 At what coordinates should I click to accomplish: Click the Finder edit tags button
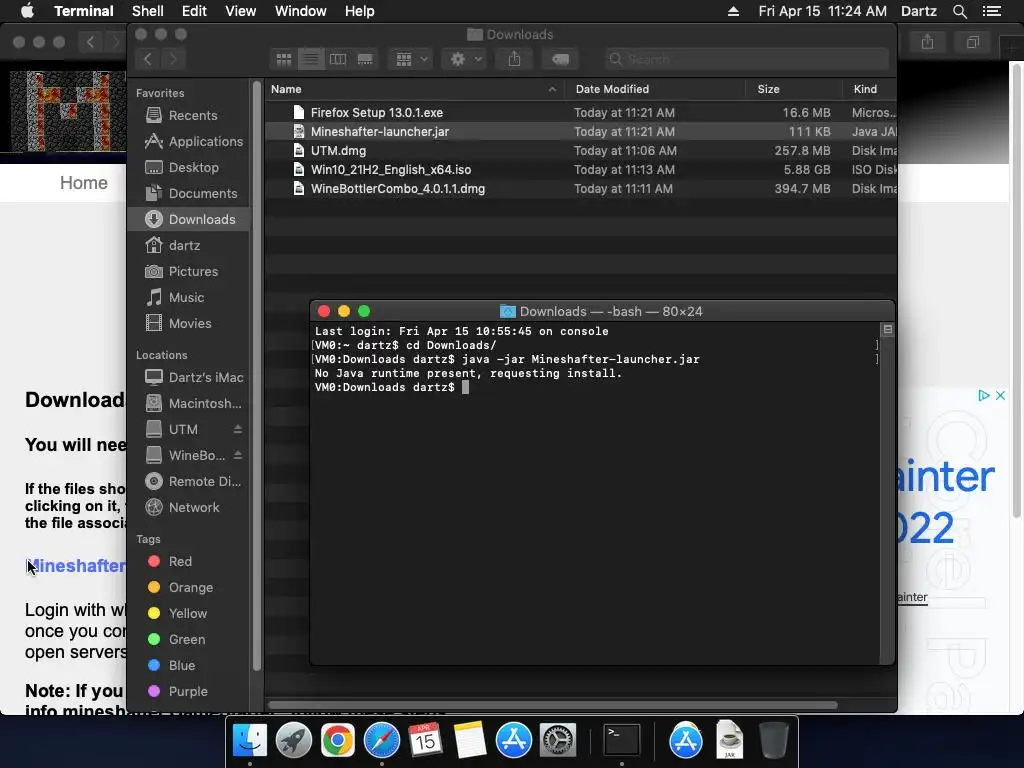coord(560,59)
